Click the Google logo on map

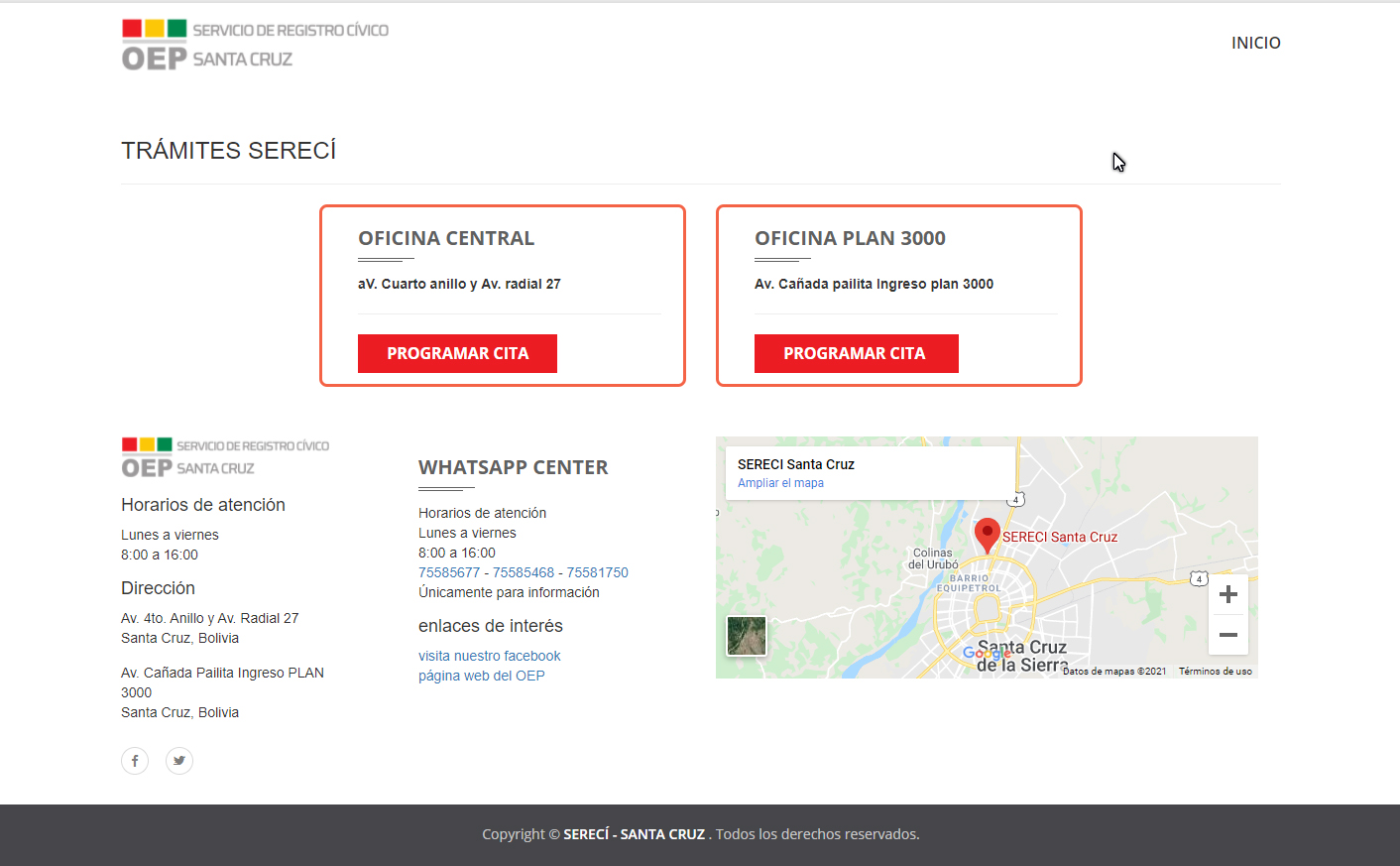(987, 653)
